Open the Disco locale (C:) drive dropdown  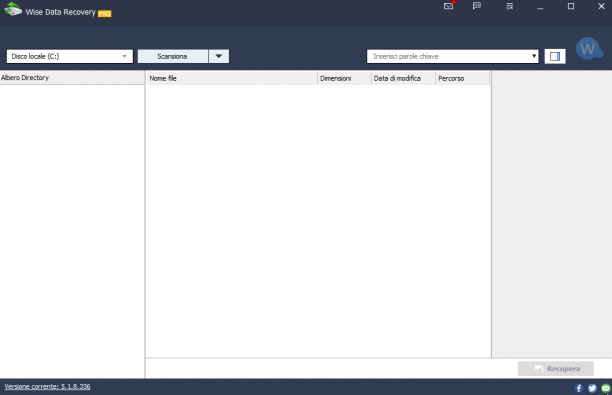click(x=69, y=57)
